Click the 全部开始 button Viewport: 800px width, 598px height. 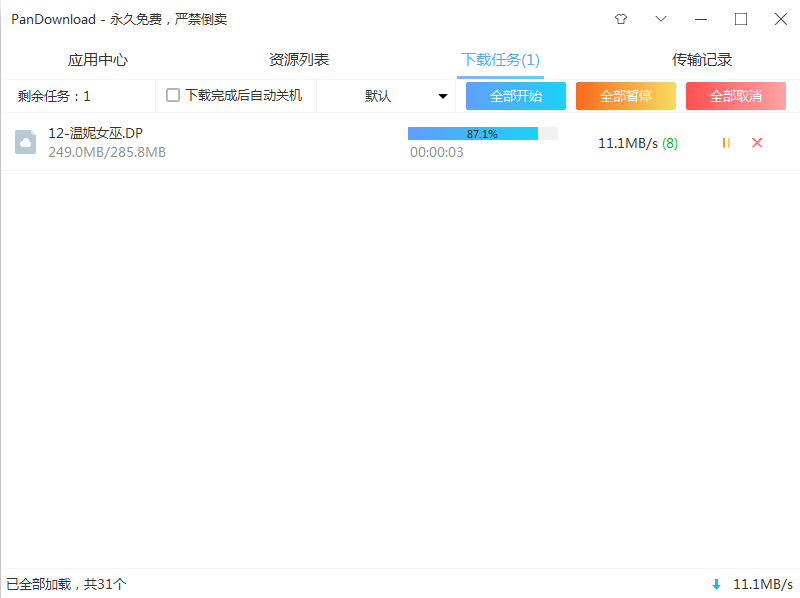[x=516, y=96]
